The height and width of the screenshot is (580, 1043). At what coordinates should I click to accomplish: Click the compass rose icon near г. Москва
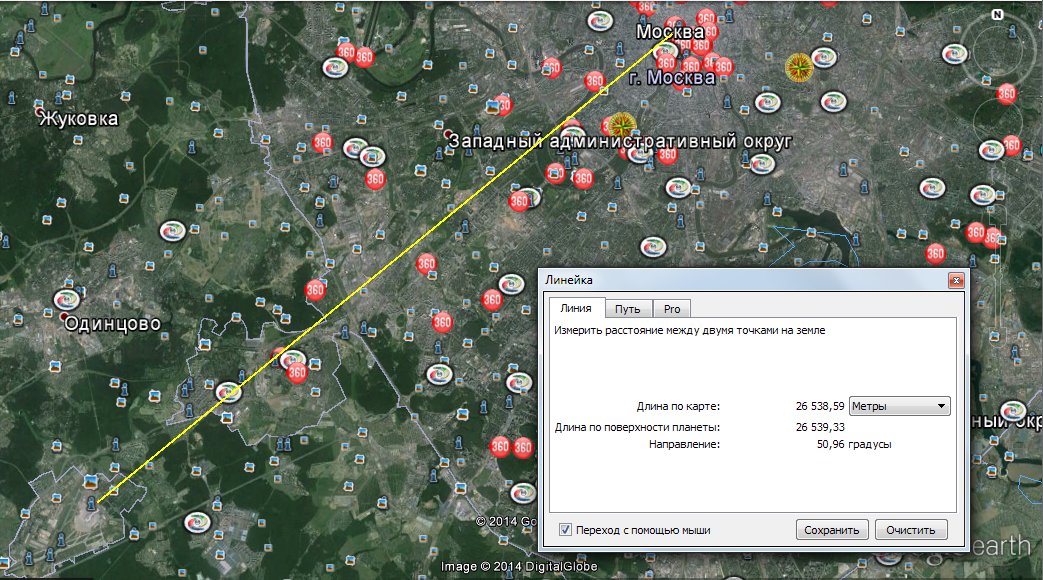click(799, 67)
